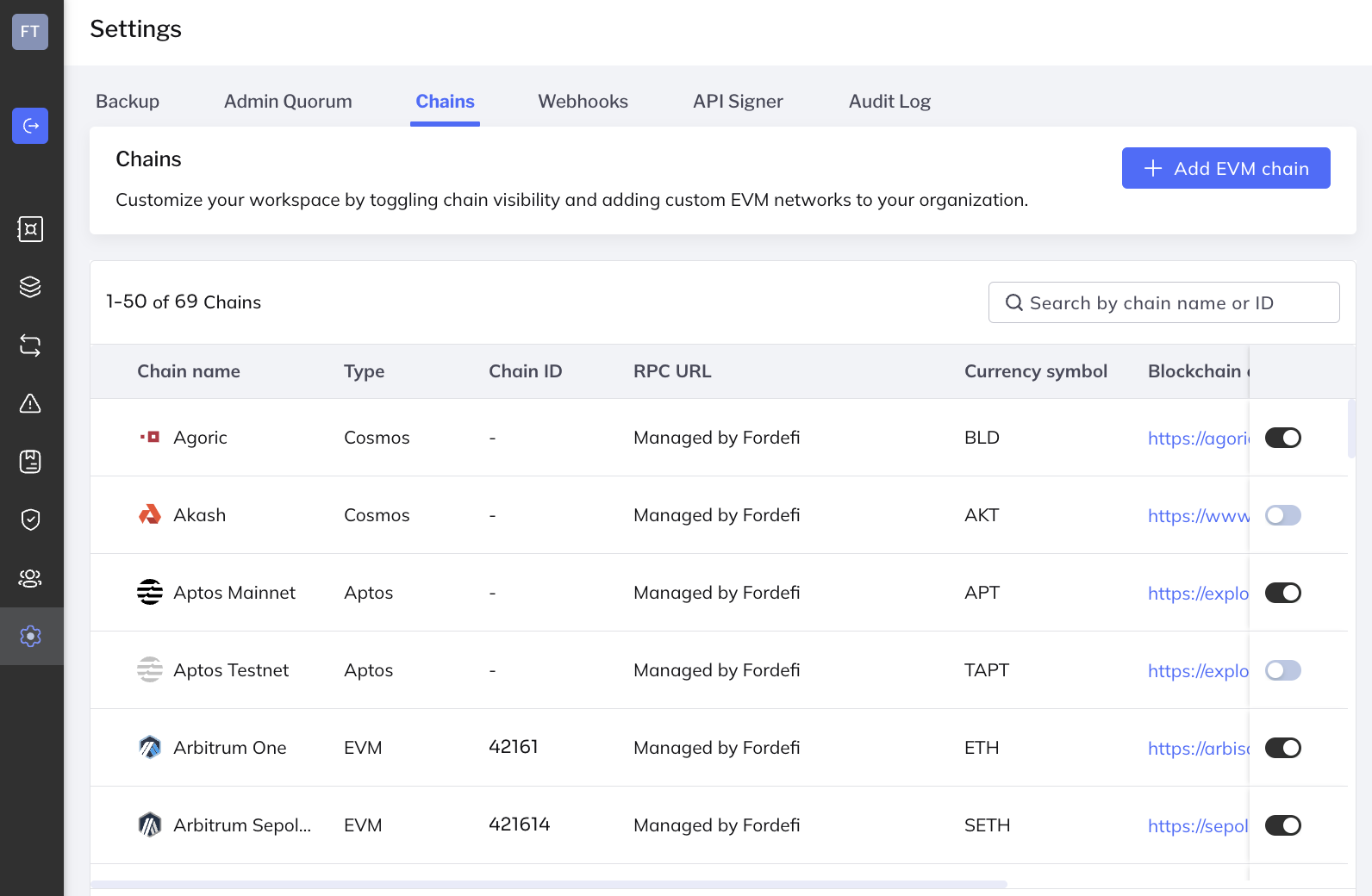This screenshot has width=1372, height=896.
Task: Open the users group icon in sidebar
Action: click(30, 578)
